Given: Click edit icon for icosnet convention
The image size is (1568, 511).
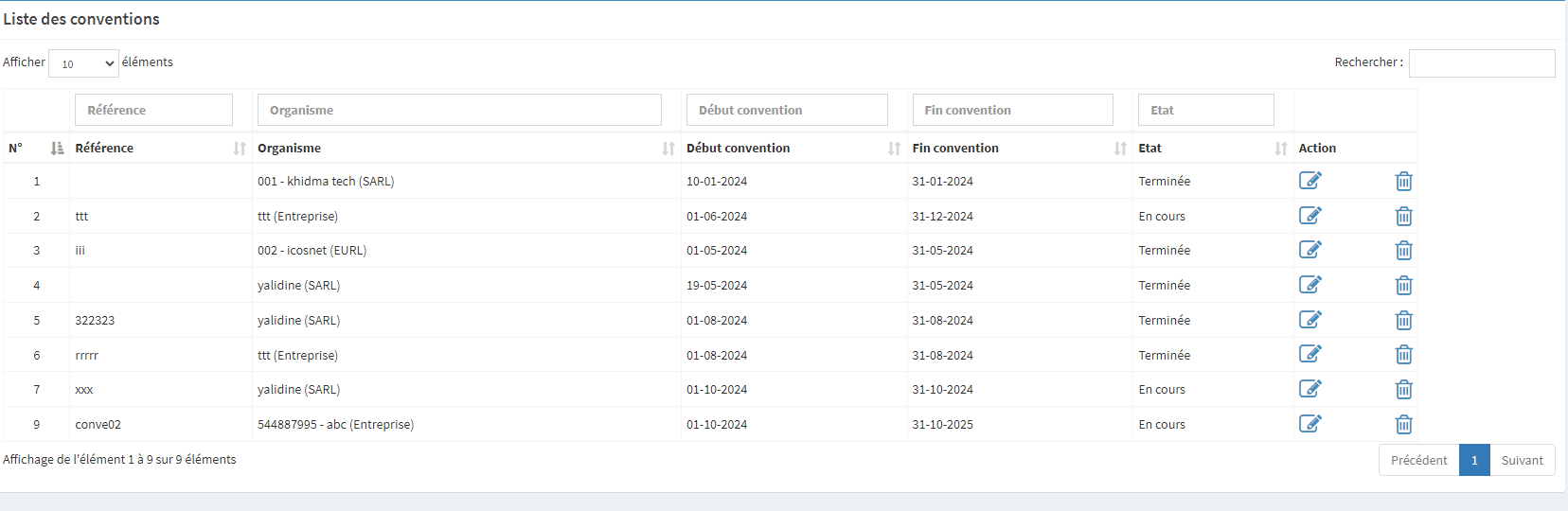Looking at the screenshot, I should click(x=1310, y=250).
